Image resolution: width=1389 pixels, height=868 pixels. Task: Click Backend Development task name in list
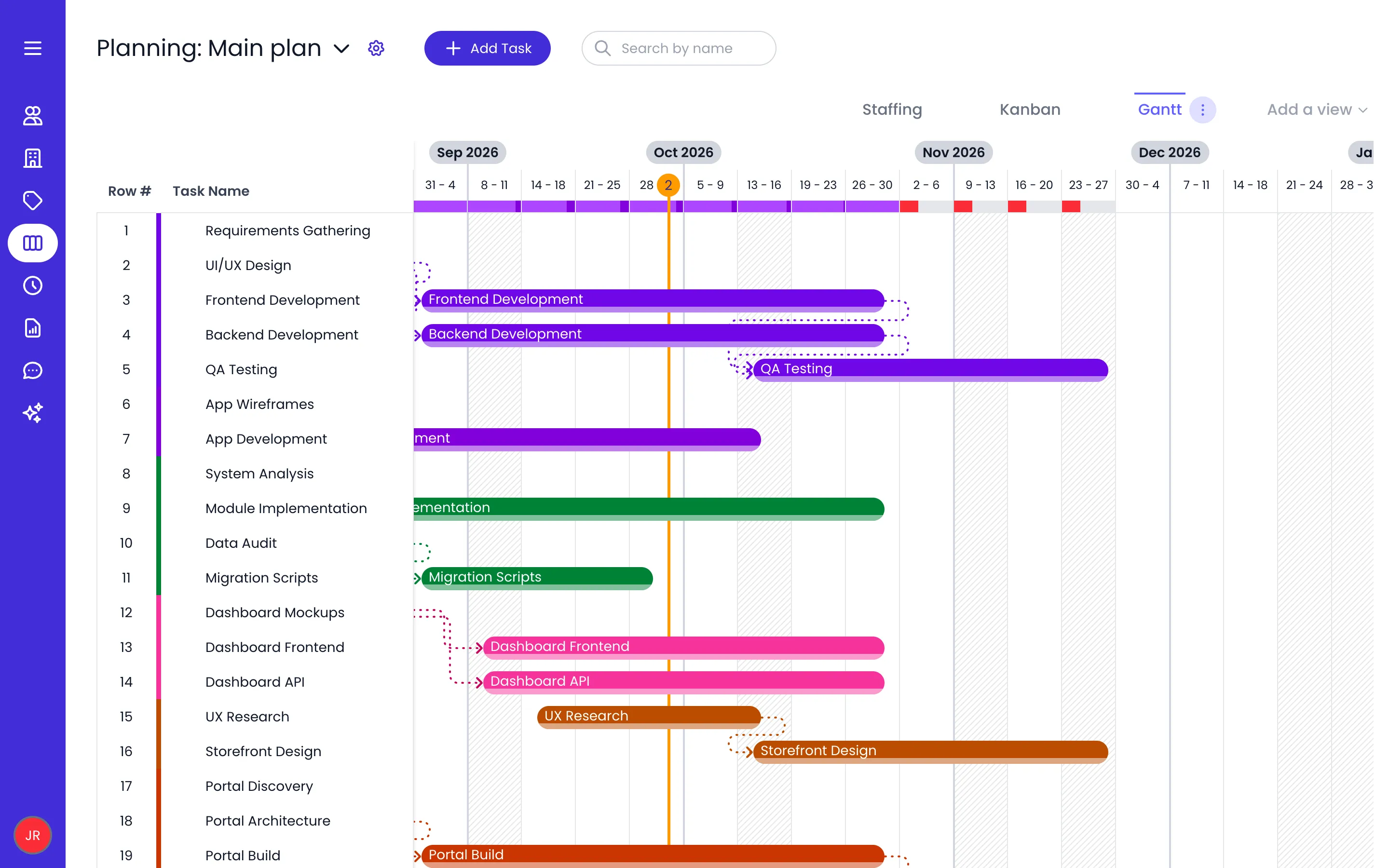(281, 335)
